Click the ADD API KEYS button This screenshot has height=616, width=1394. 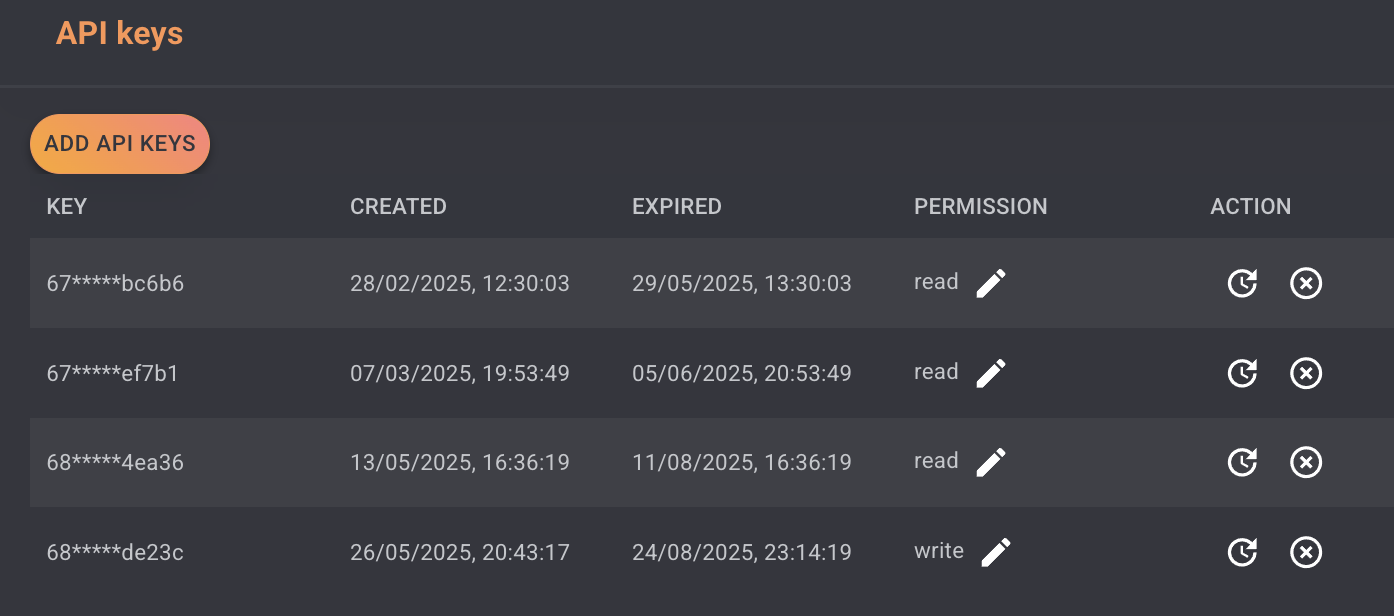tap(120, 144)
